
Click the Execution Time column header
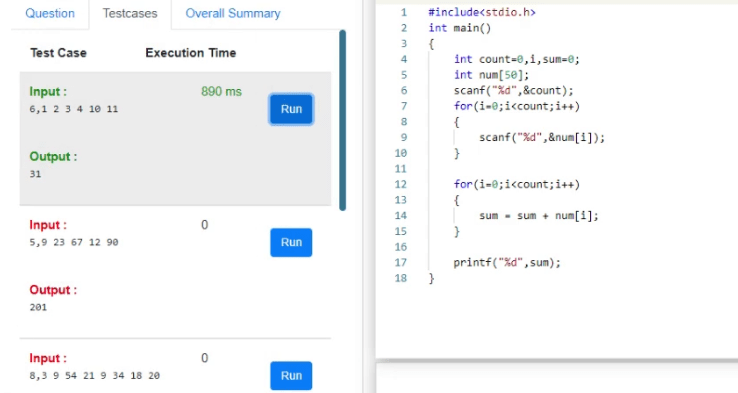191,53
